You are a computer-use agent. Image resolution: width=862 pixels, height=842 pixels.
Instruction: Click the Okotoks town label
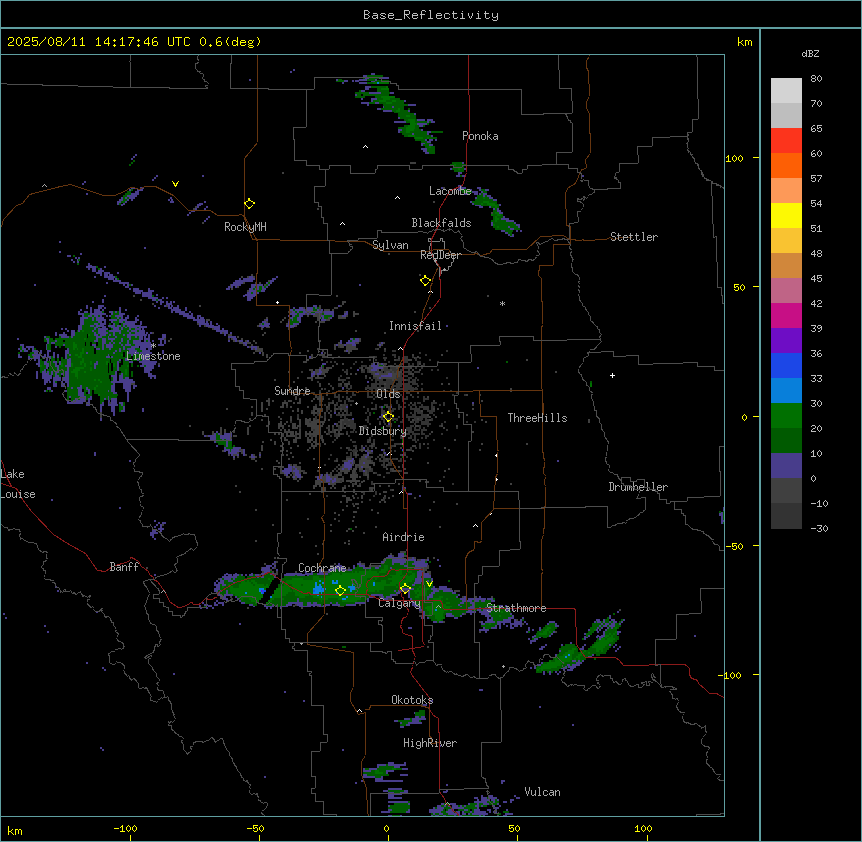[x=412, y=700]
